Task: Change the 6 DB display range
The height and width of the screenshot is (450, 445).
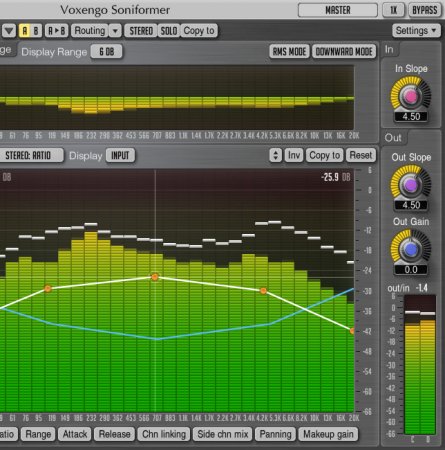Action: (107, 51)
